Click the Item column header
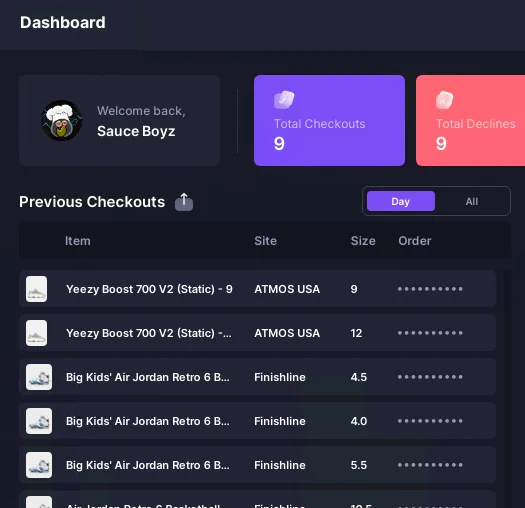 coord(78,241)
